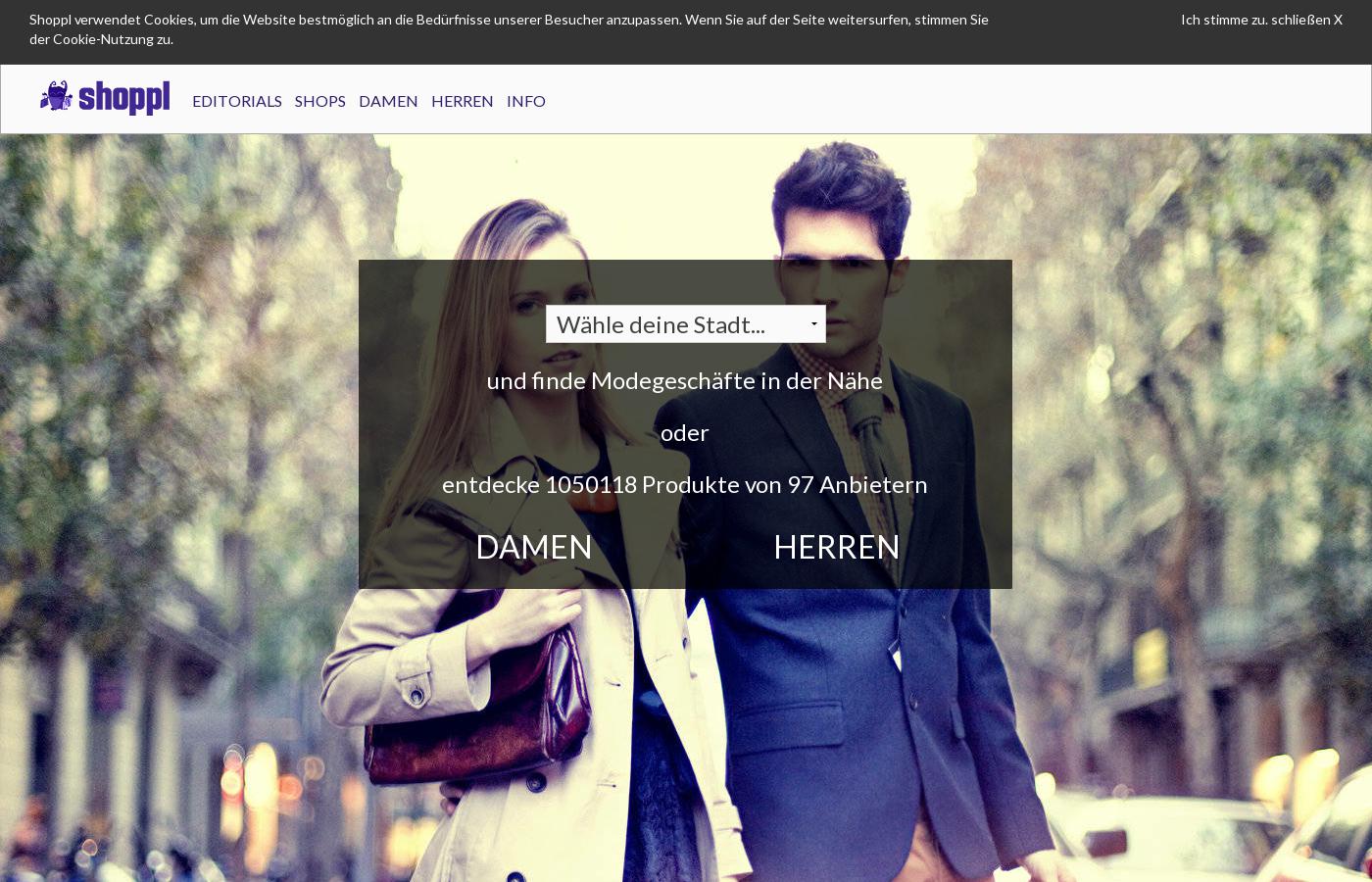Open the SHOPS menu item
Viewport: 1372px width, 882px height.
coord(319,101)
